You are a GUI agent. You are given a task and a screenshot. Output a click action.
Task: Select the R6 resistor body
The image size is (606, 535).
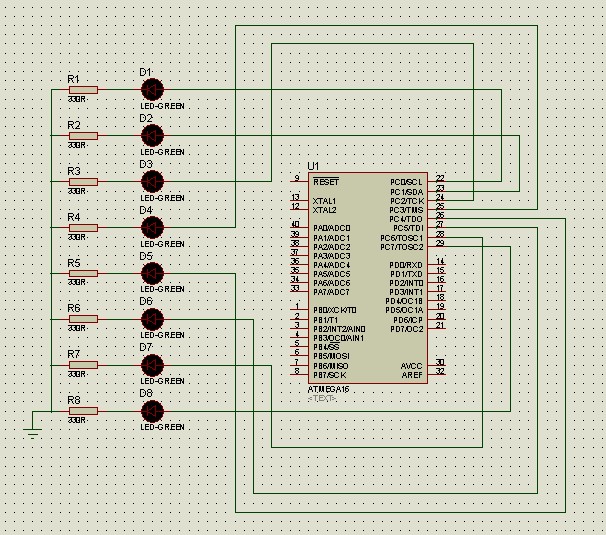coord(83,319)
